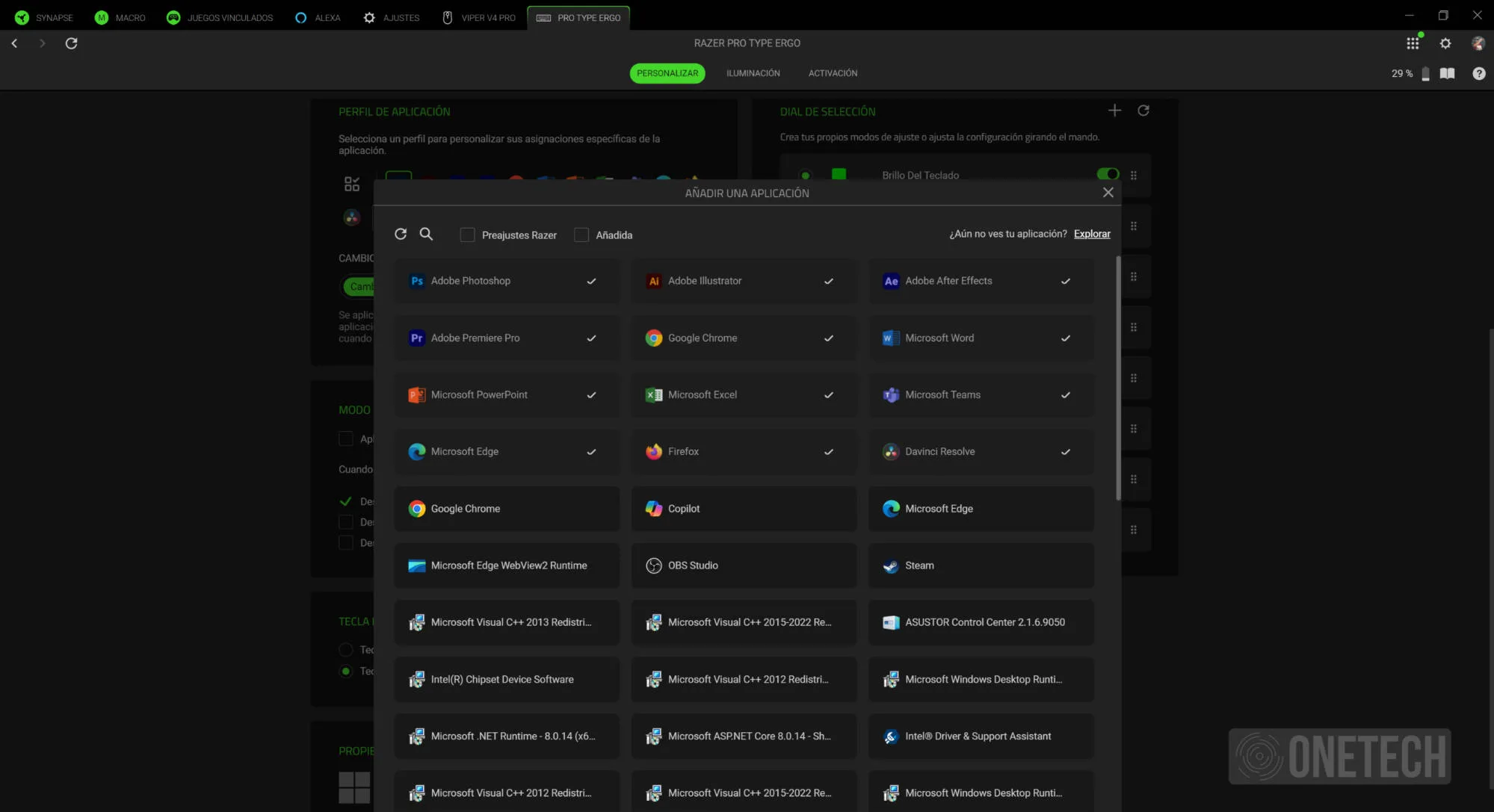Go to the Alexa tab
Image resolution: width=1494 pixels, height=812 pixels.
(318, 17)
